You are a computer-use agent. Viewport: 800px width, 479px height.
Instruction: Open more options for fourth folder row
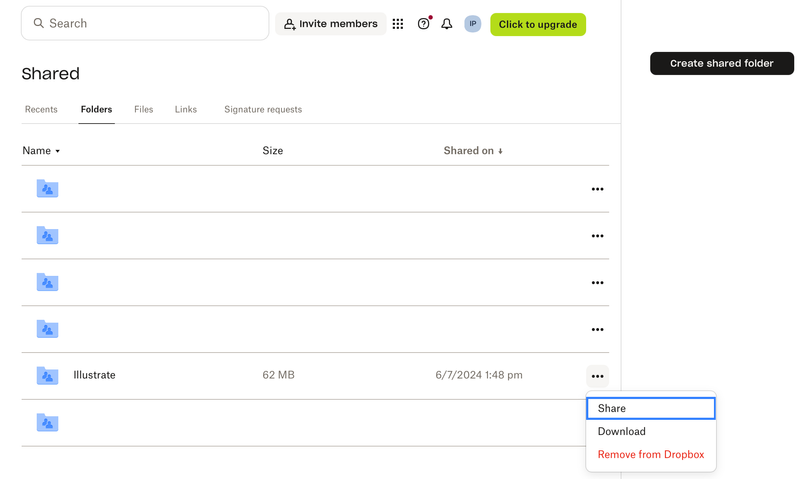coord(597,329)
